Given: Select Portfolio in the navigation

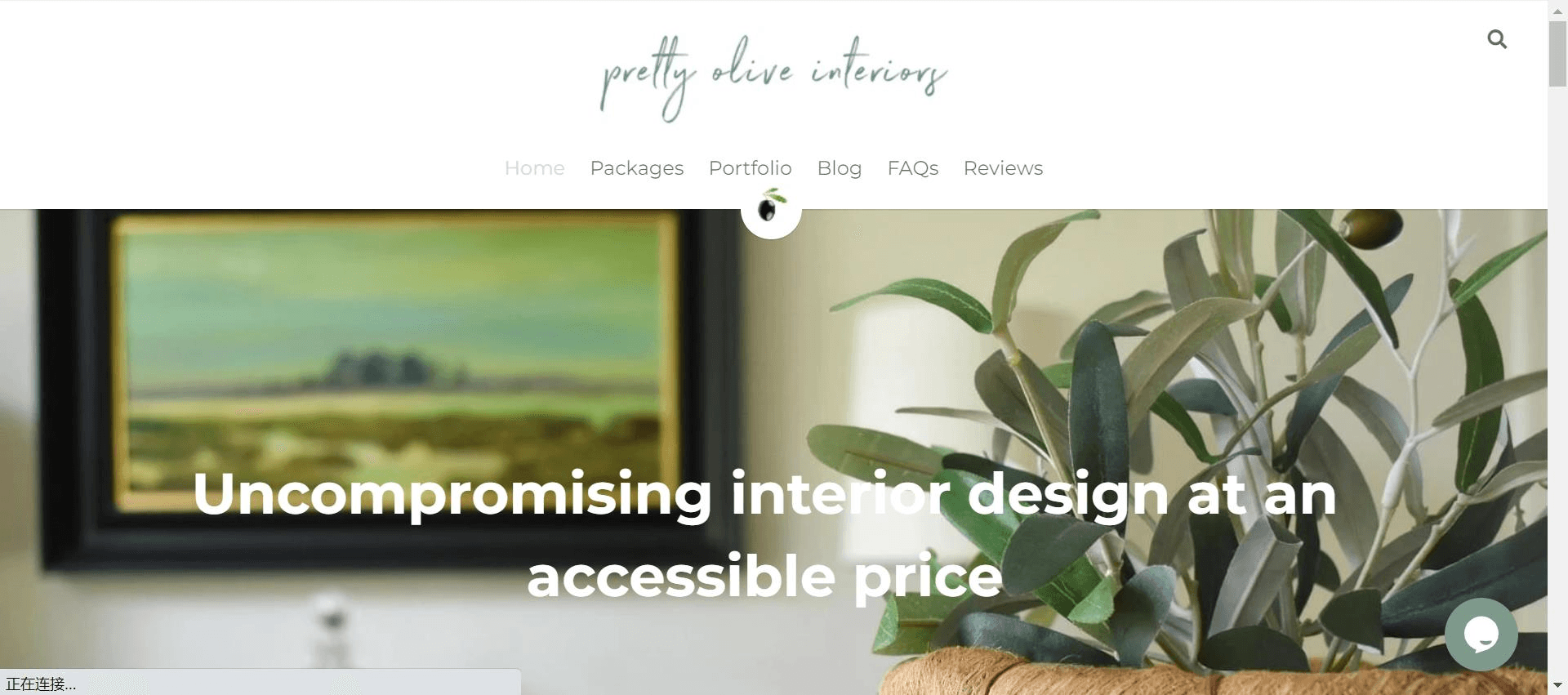Looking at the screenshot, I should tap(751, 168).
